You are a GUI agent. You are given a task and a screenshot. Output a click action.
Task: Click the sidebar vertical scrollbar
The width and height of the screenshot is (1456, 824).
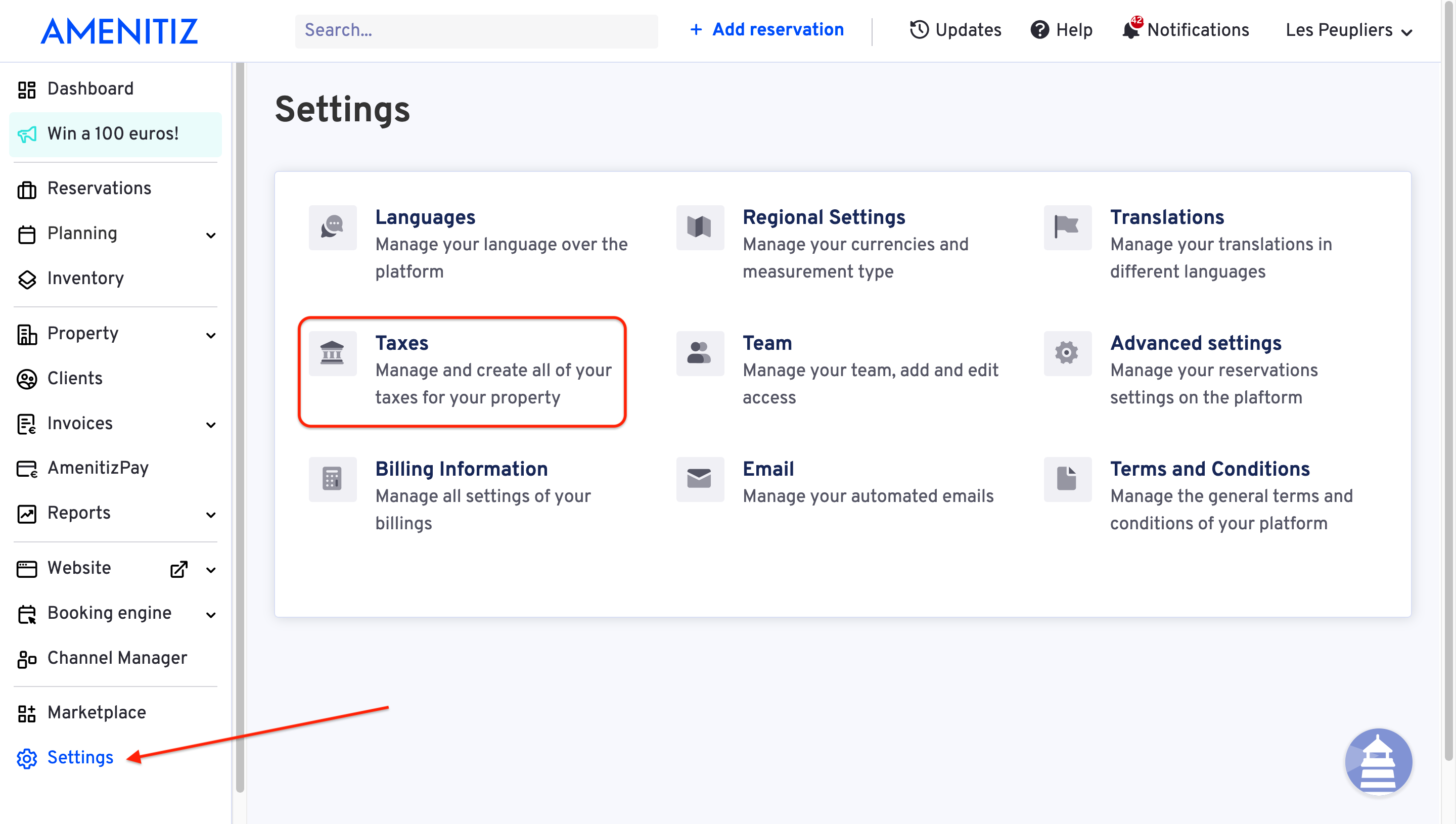(239, 427)
